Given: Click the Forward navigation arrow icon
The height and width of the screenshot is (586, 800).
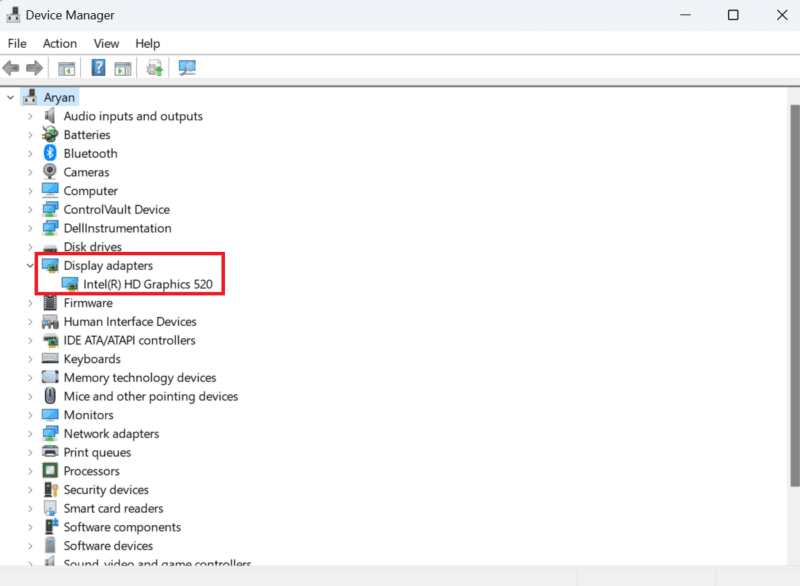Looking at the screenshot, I should (34, 67).
